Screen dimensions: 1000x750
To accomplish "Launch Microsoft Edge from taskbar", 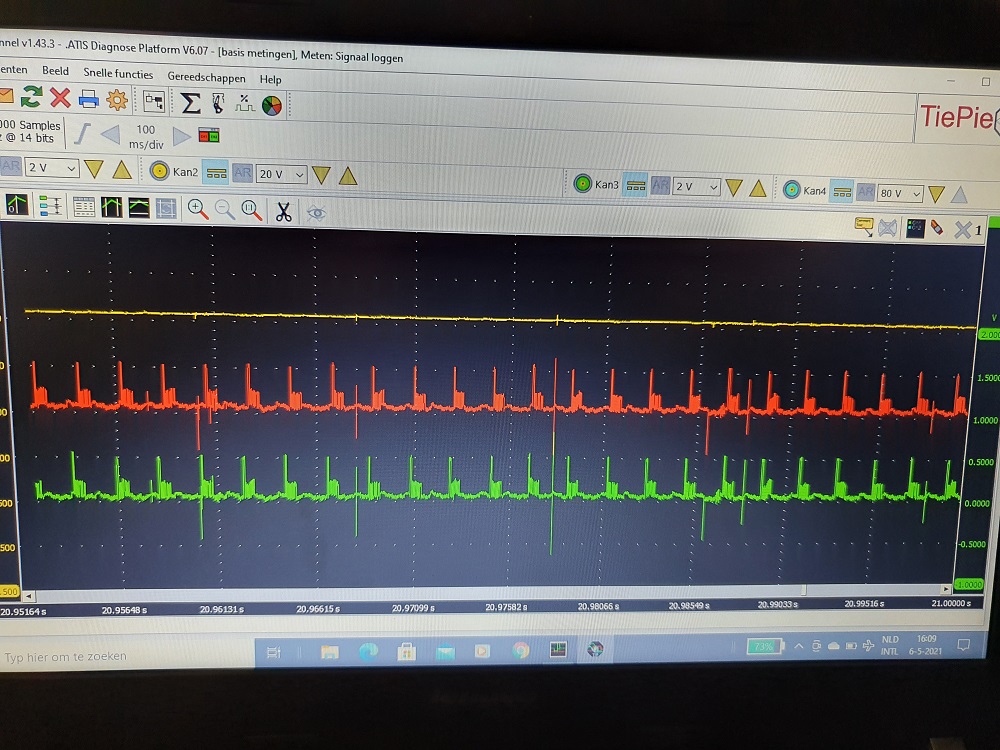I will pos(368,651).
